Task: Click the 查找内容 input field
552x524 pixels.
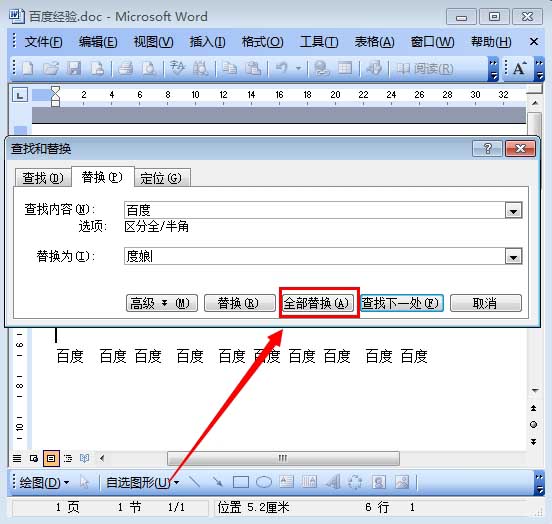Action: 315,211
